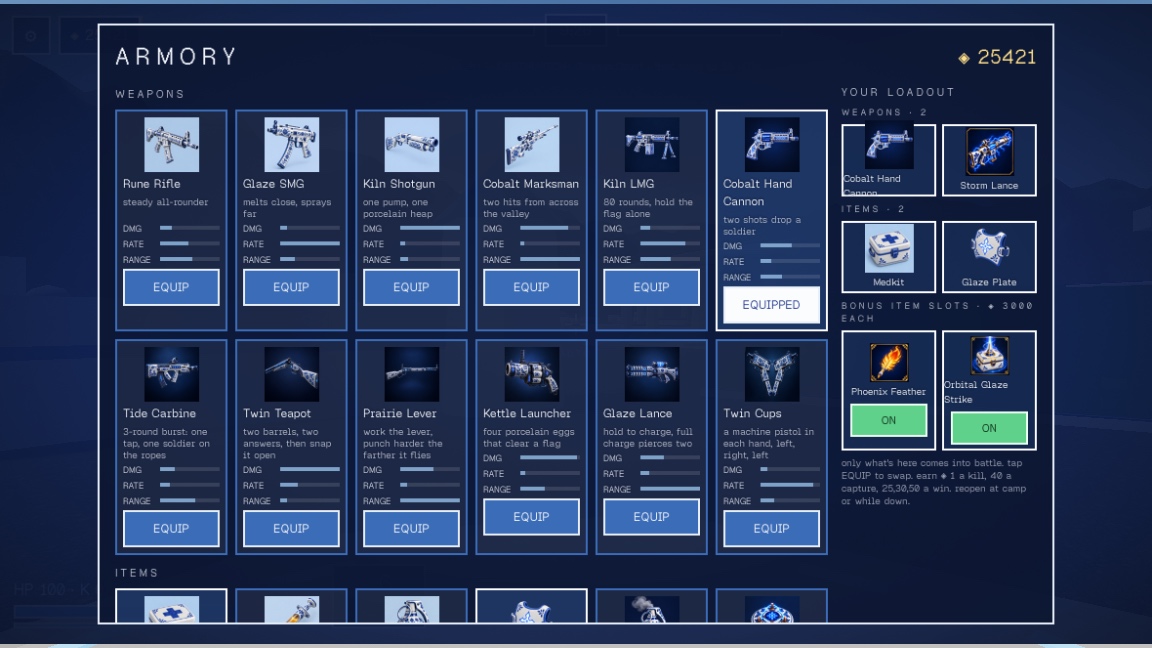Disable the Orbital Glaze Strike ON toggle

989,428
